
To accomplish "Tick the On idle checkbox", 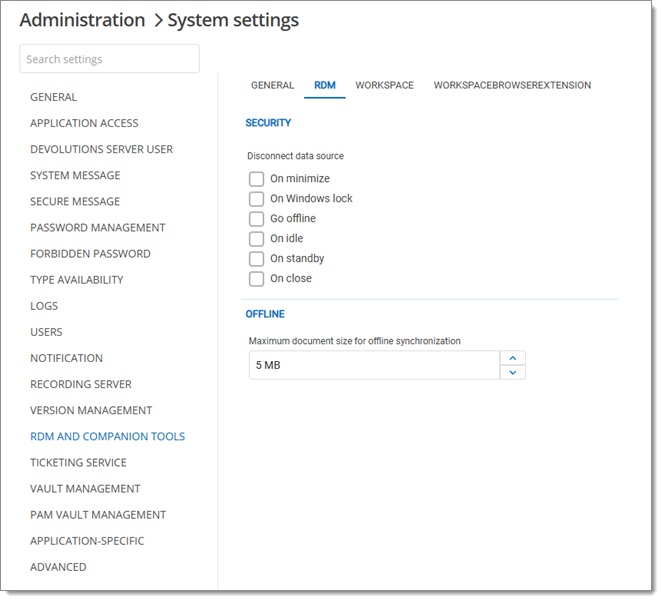I will 257,239.
